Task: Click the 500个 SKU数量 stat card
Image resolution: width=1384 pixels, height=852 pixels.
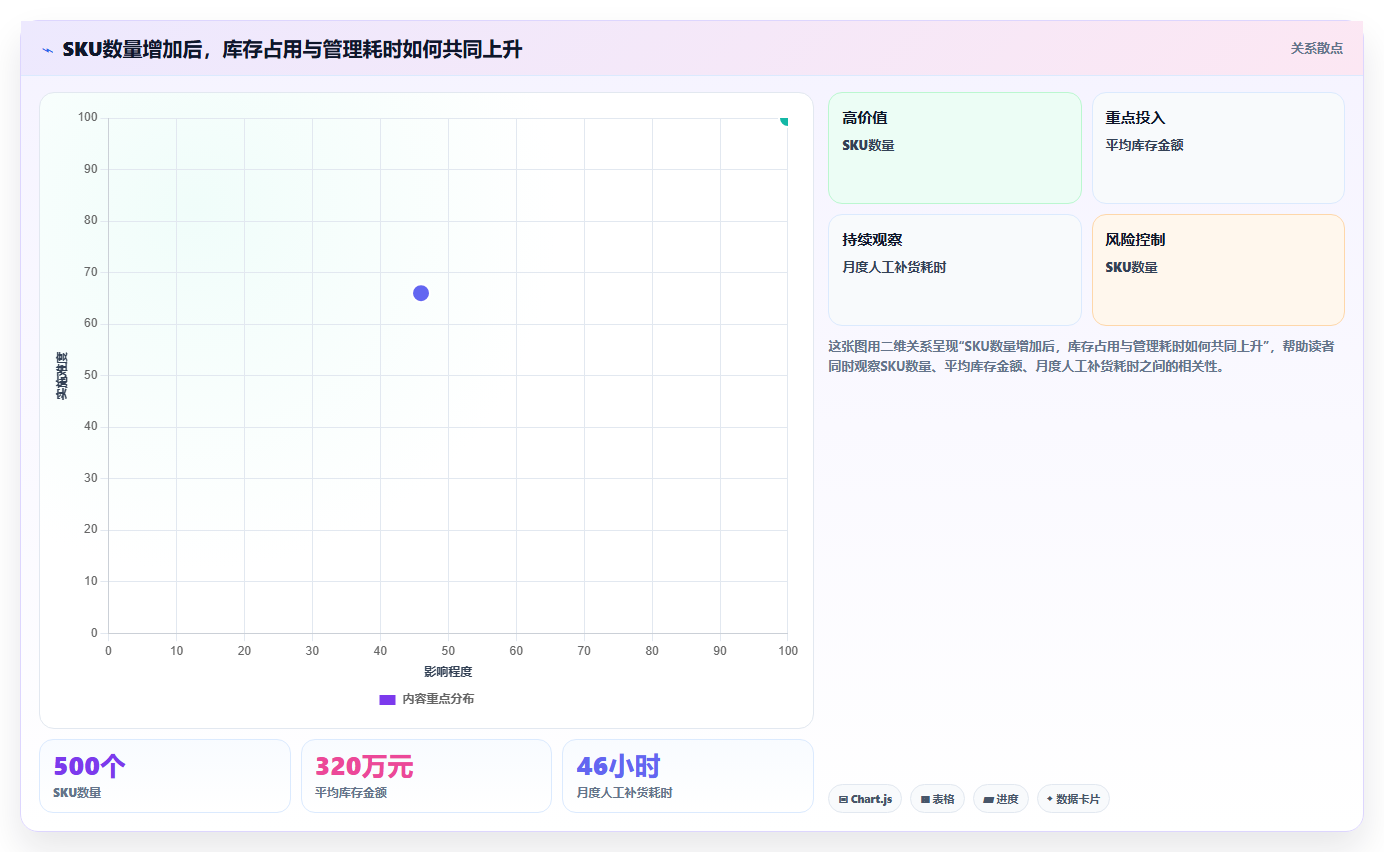Action: [165, 776]
